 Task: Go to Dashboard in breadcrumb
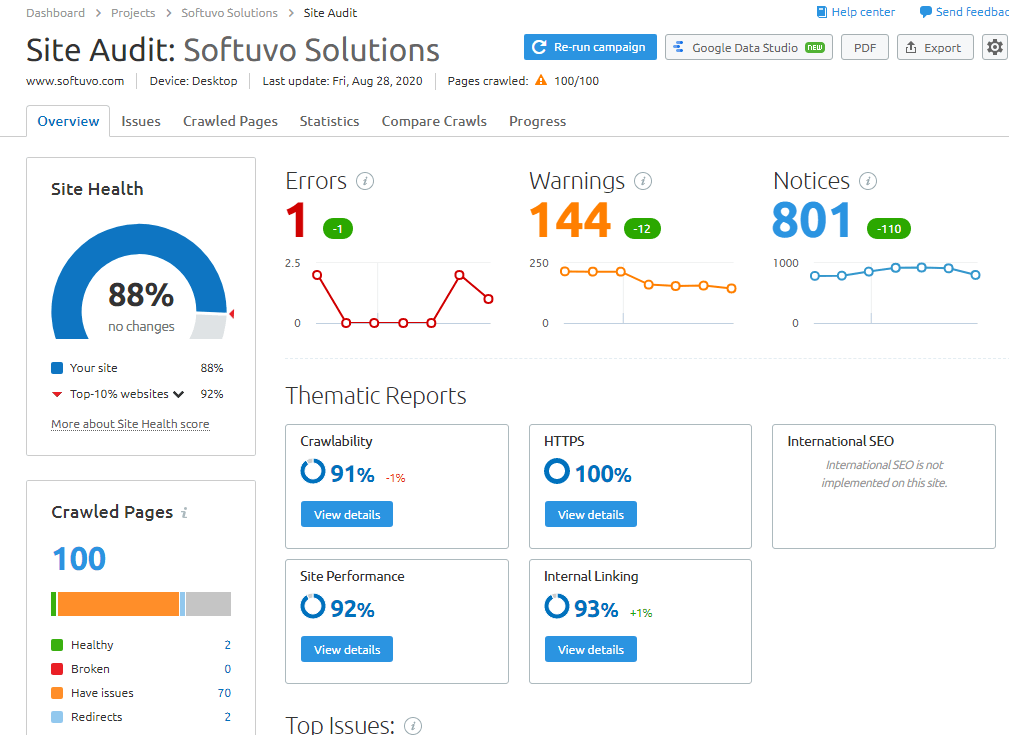point(55,13)
